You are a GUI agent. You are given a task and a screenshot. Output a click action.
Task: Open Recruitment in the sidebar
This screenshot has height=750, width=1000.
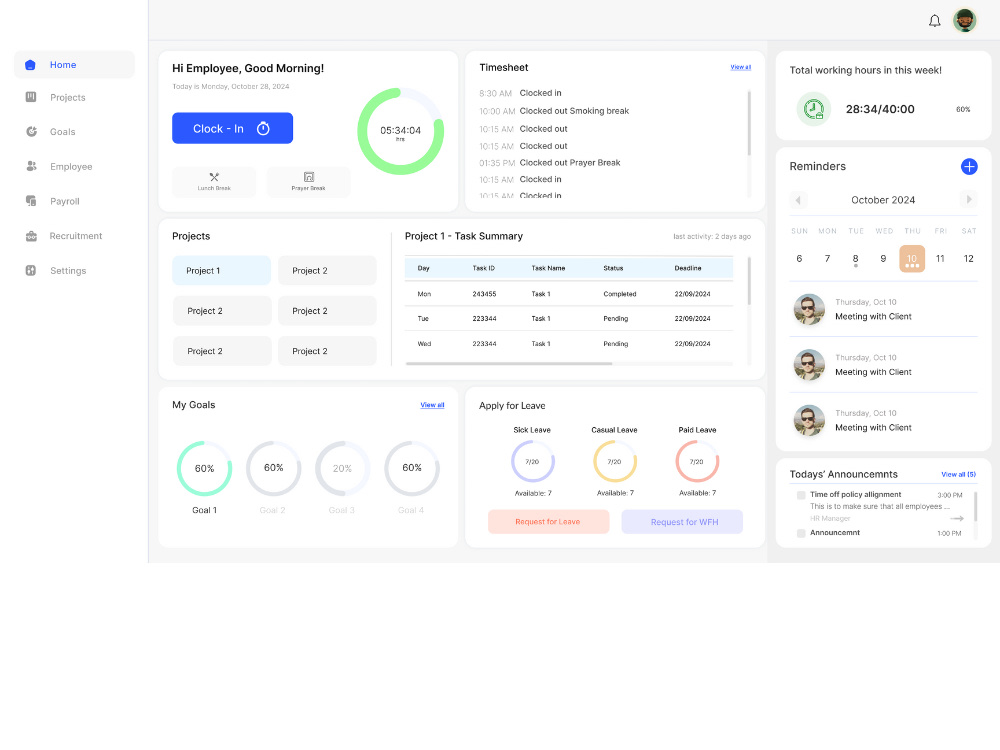click(74, 236)
